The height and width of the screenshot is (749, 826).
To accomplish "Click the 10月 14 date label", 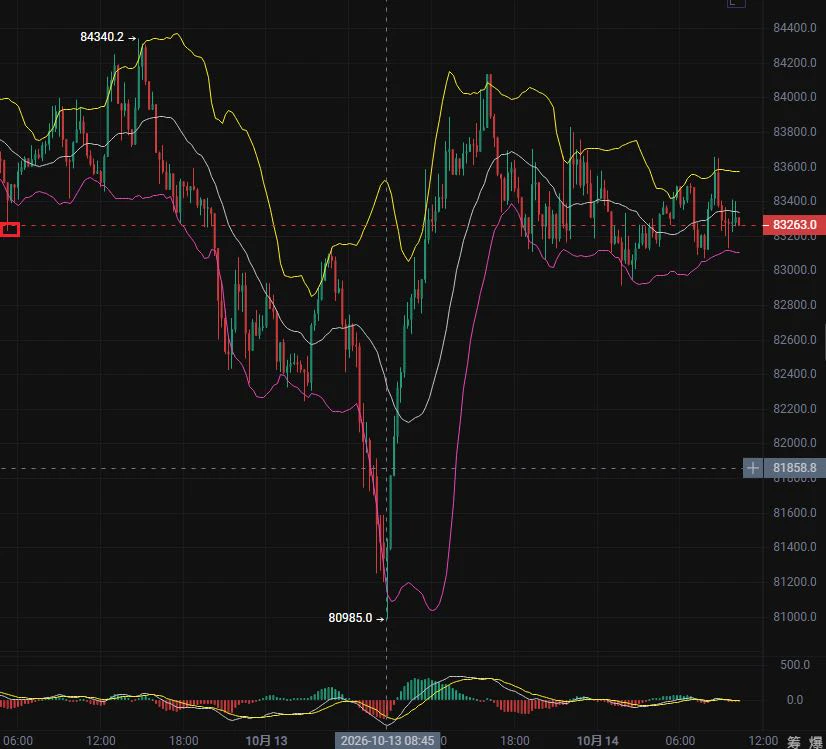I will pyautogui.click(x=597, y=741).
